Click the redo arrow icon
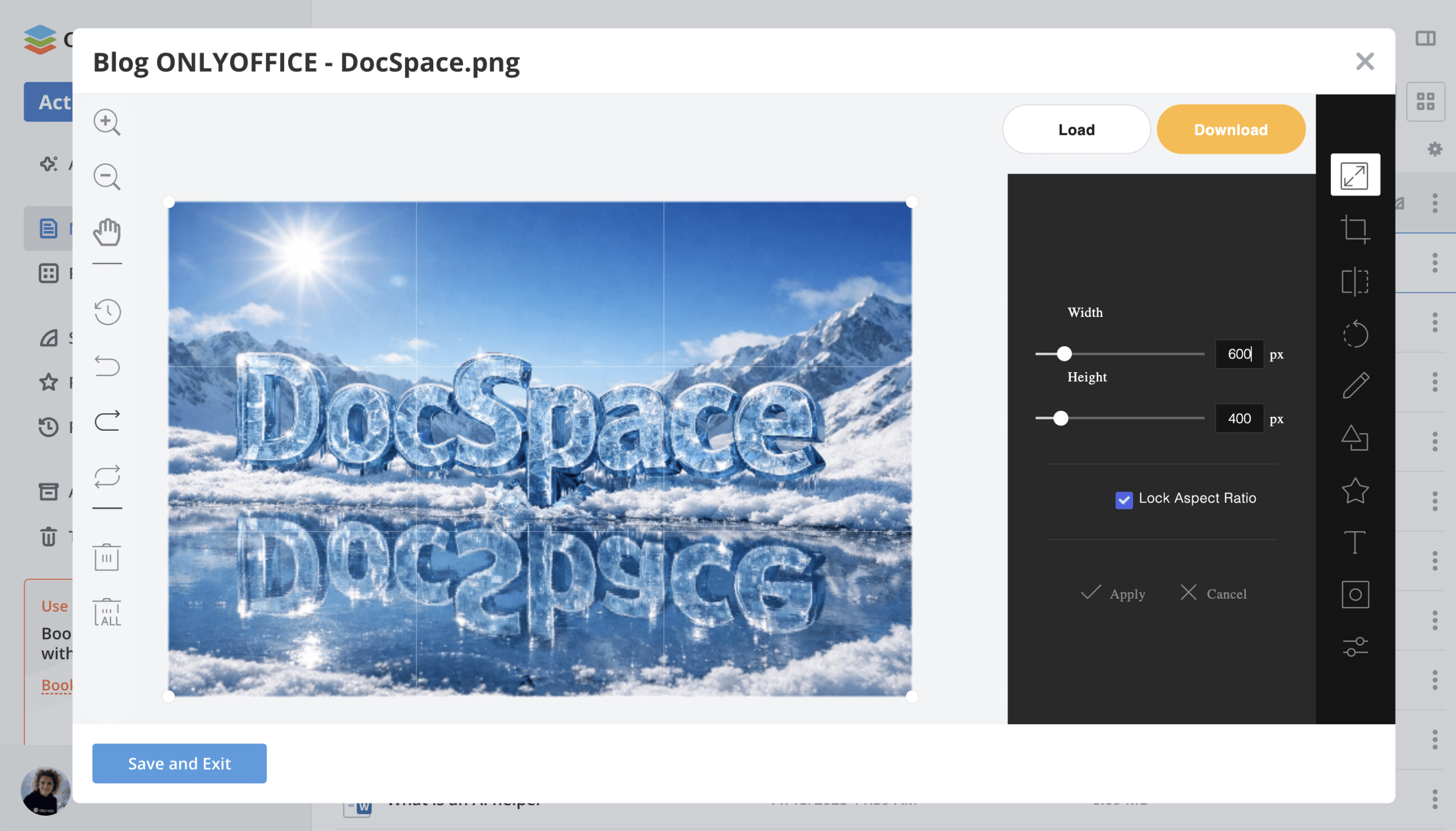The height and width of the screenshot is (831, 1456). 107,421
